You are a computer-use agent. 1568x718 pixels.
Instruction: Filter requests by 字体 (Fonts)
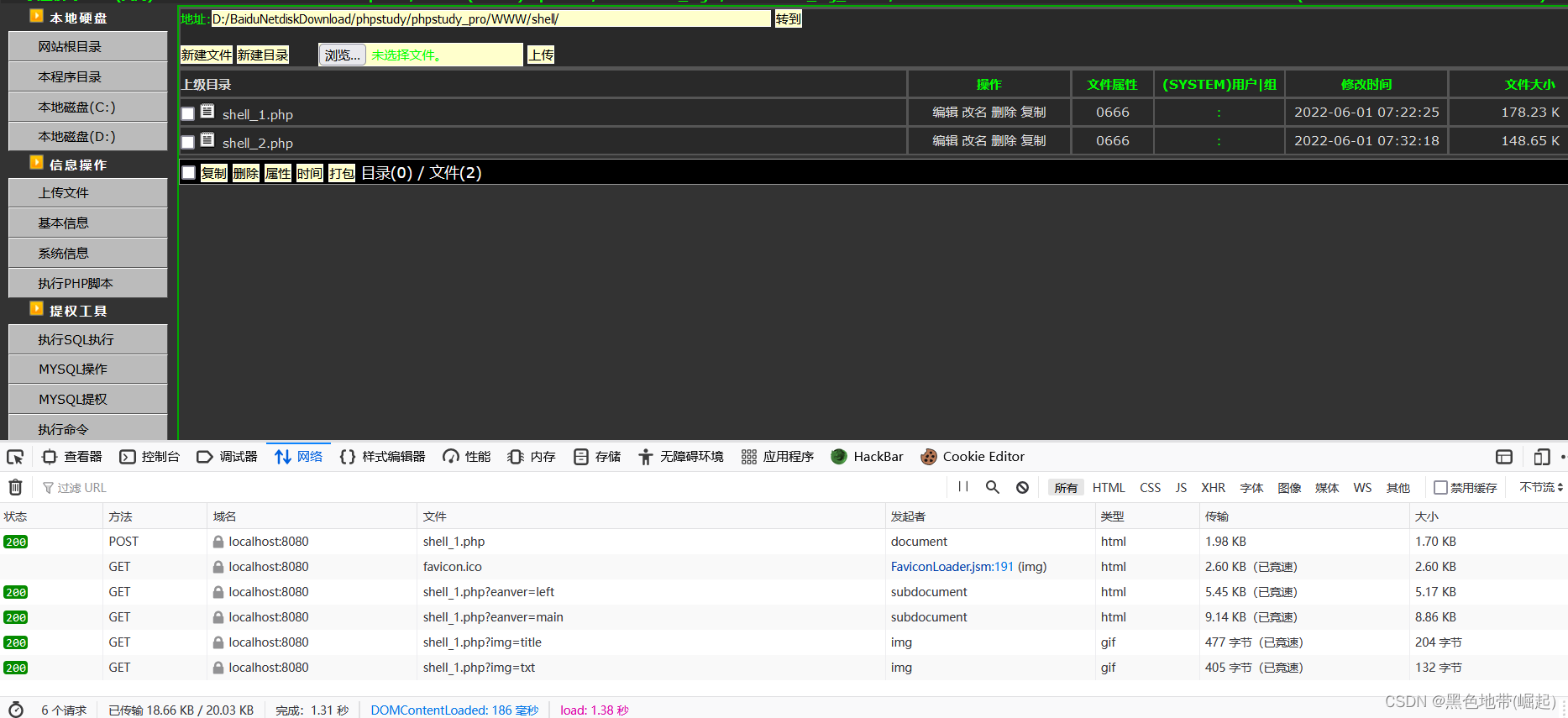click(x=1251, y=488)
